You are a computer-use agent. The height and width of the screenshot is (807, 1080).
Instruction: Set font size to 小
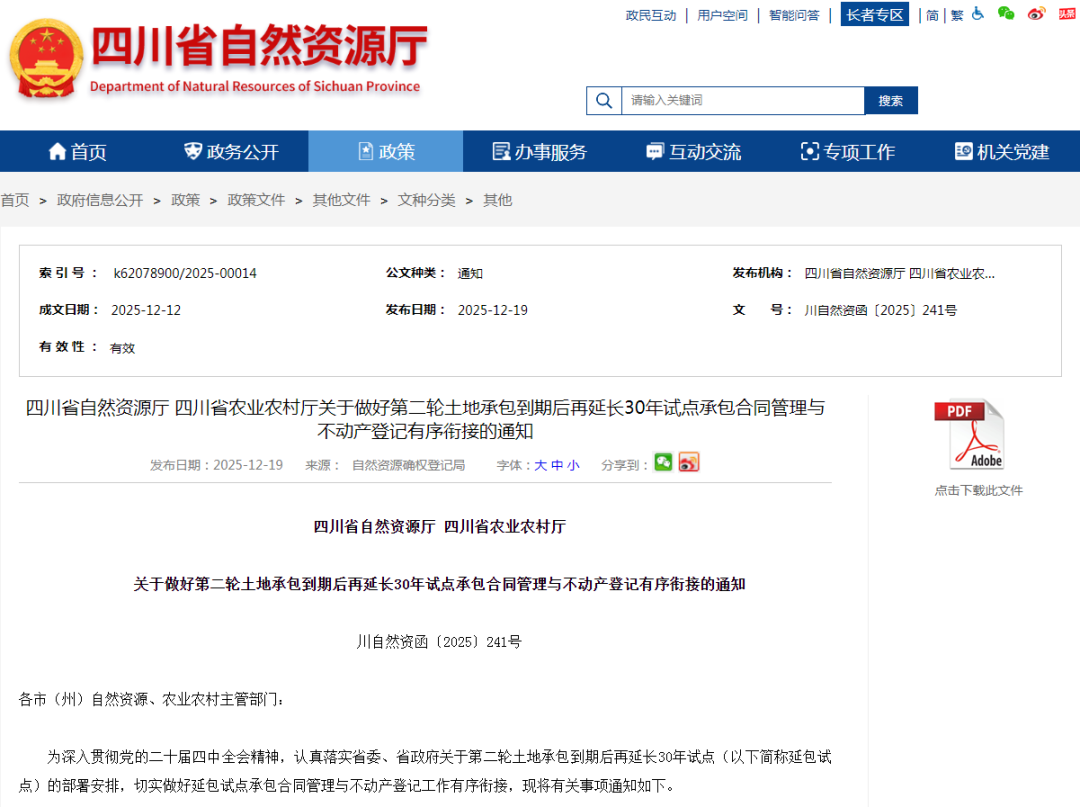pos(573,465)
